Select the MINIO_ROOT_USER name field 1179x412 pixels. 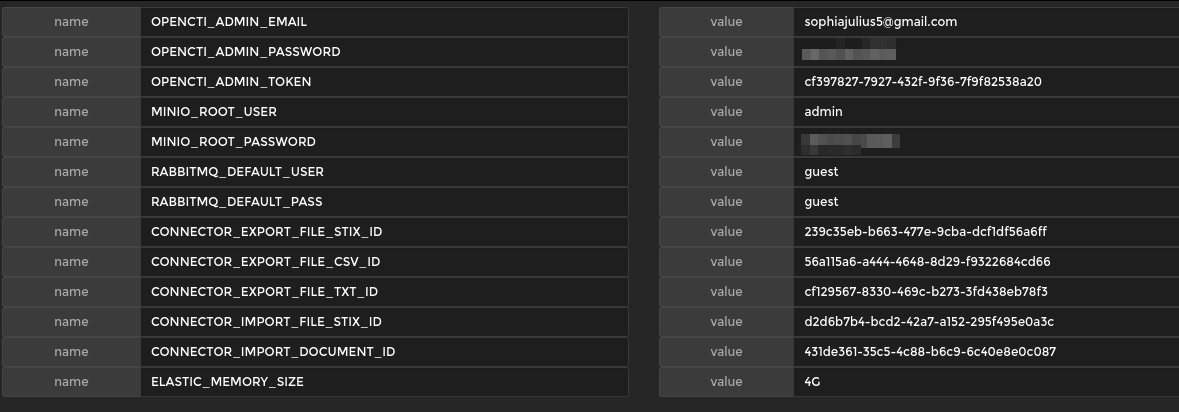click(384, 112)
